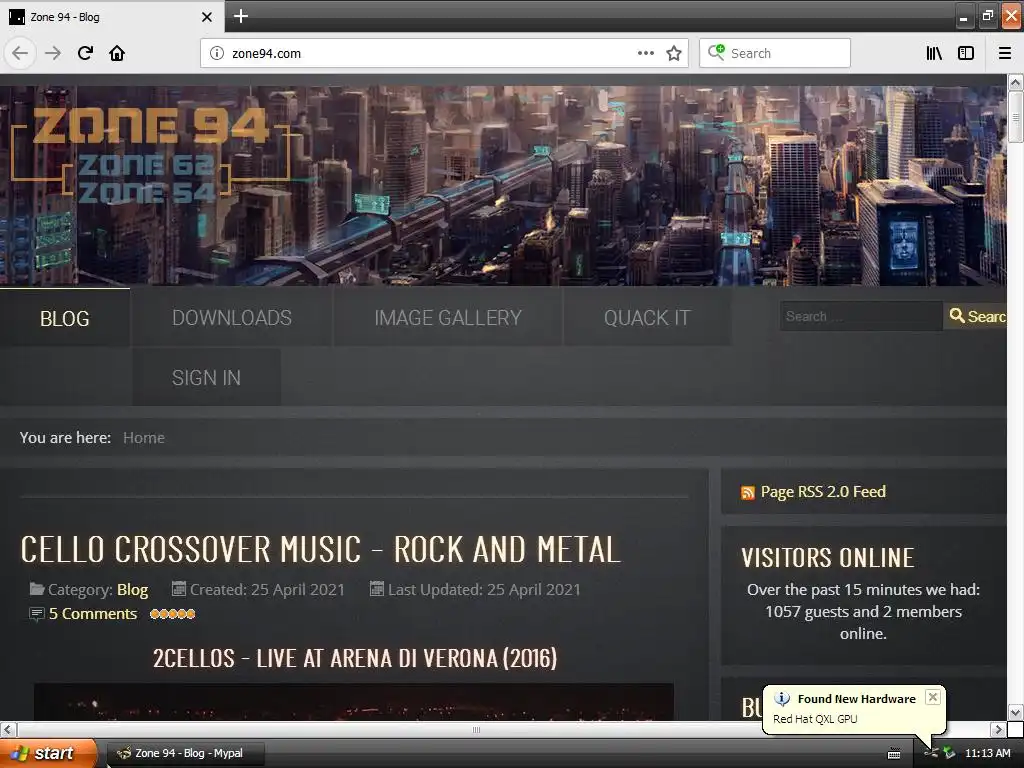
Task: Open the browser home page icon
Action: pyautogui.click(x=117, y=53)
